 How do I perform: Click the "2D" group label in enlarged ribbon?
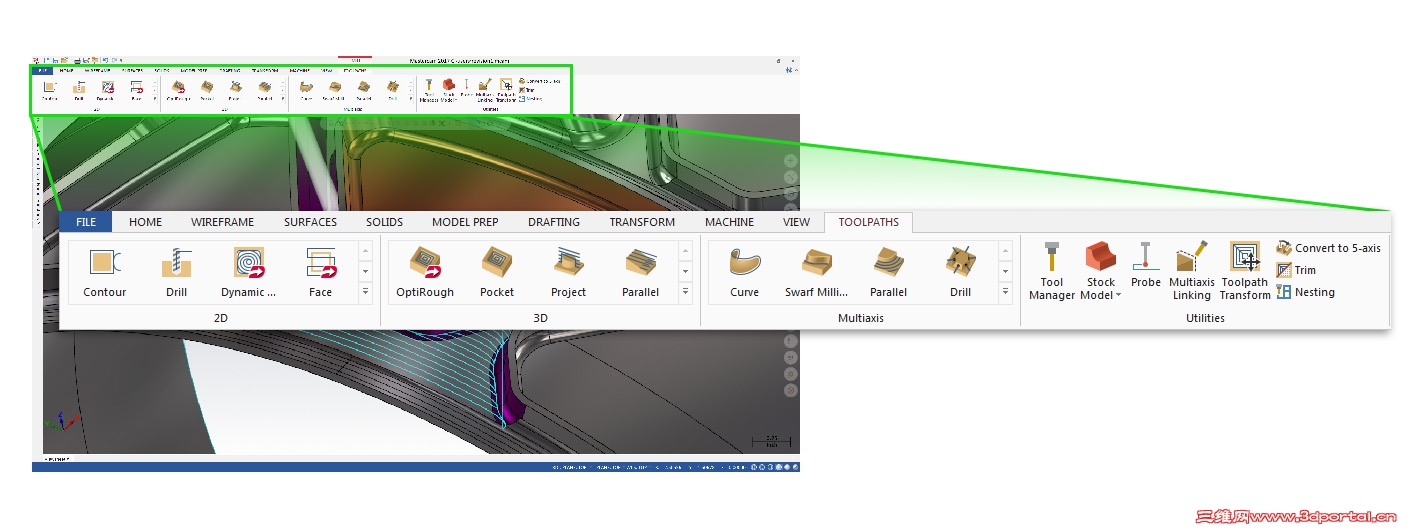click(221, 318)
